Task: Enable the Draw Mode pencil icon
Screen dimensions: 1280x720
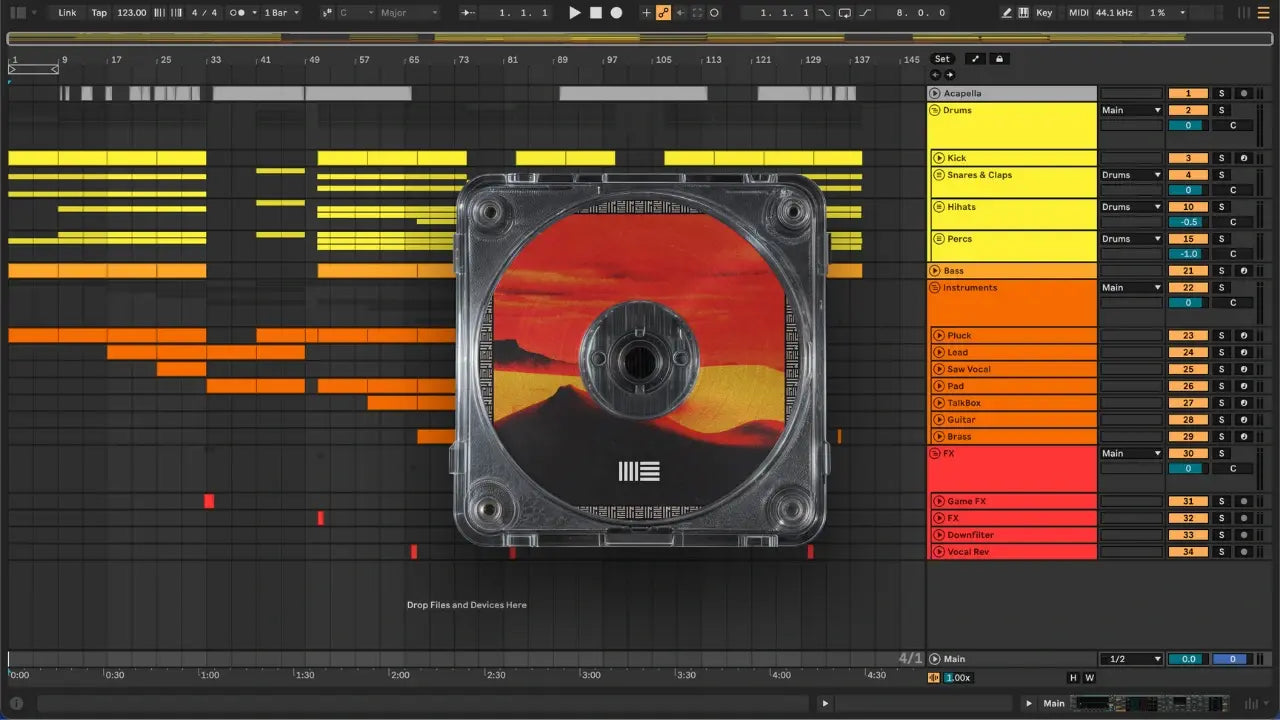Action: (x=1007, y=13)
